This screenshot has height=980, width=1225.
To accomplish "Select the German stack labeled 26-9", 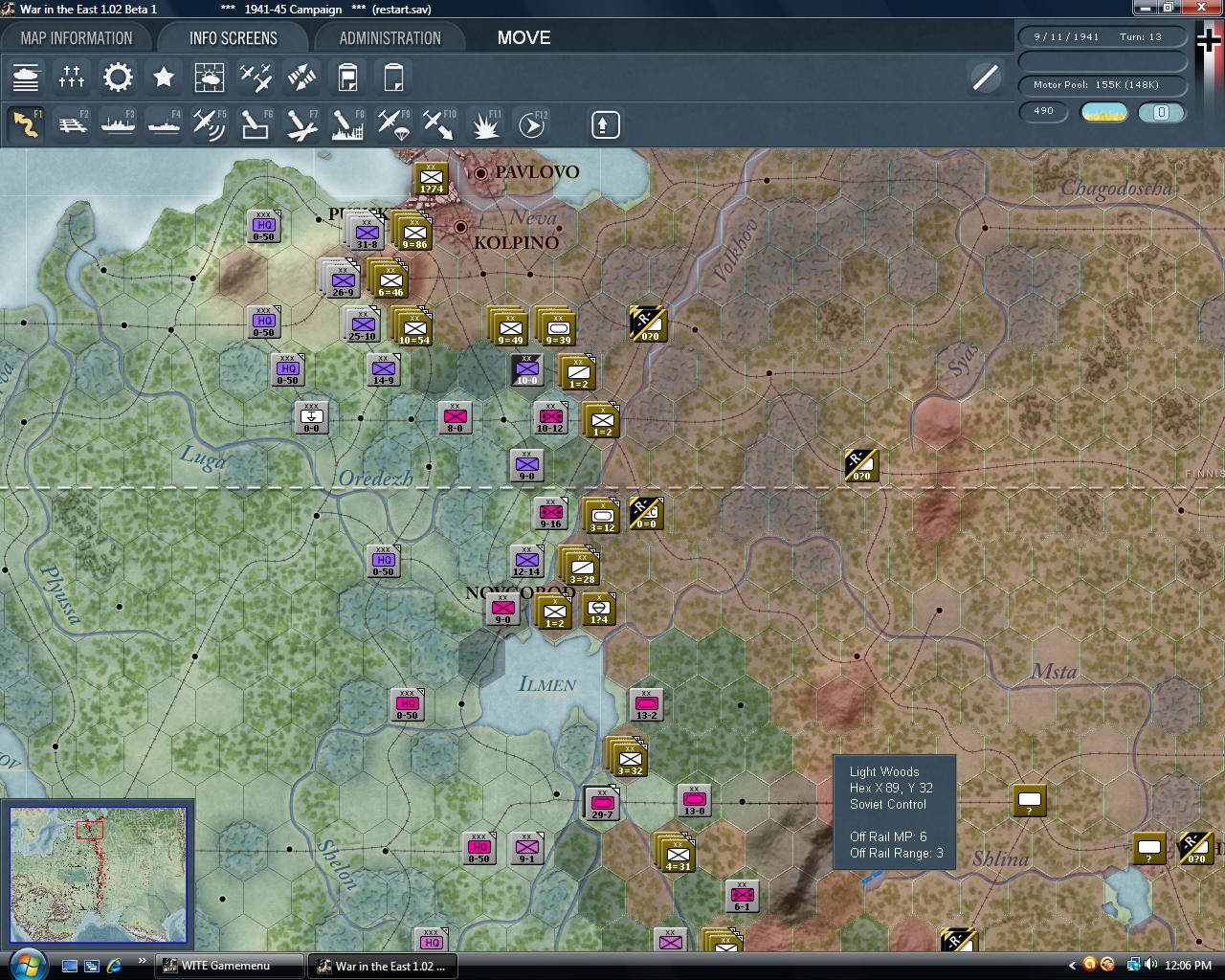I will pos(343,280).
